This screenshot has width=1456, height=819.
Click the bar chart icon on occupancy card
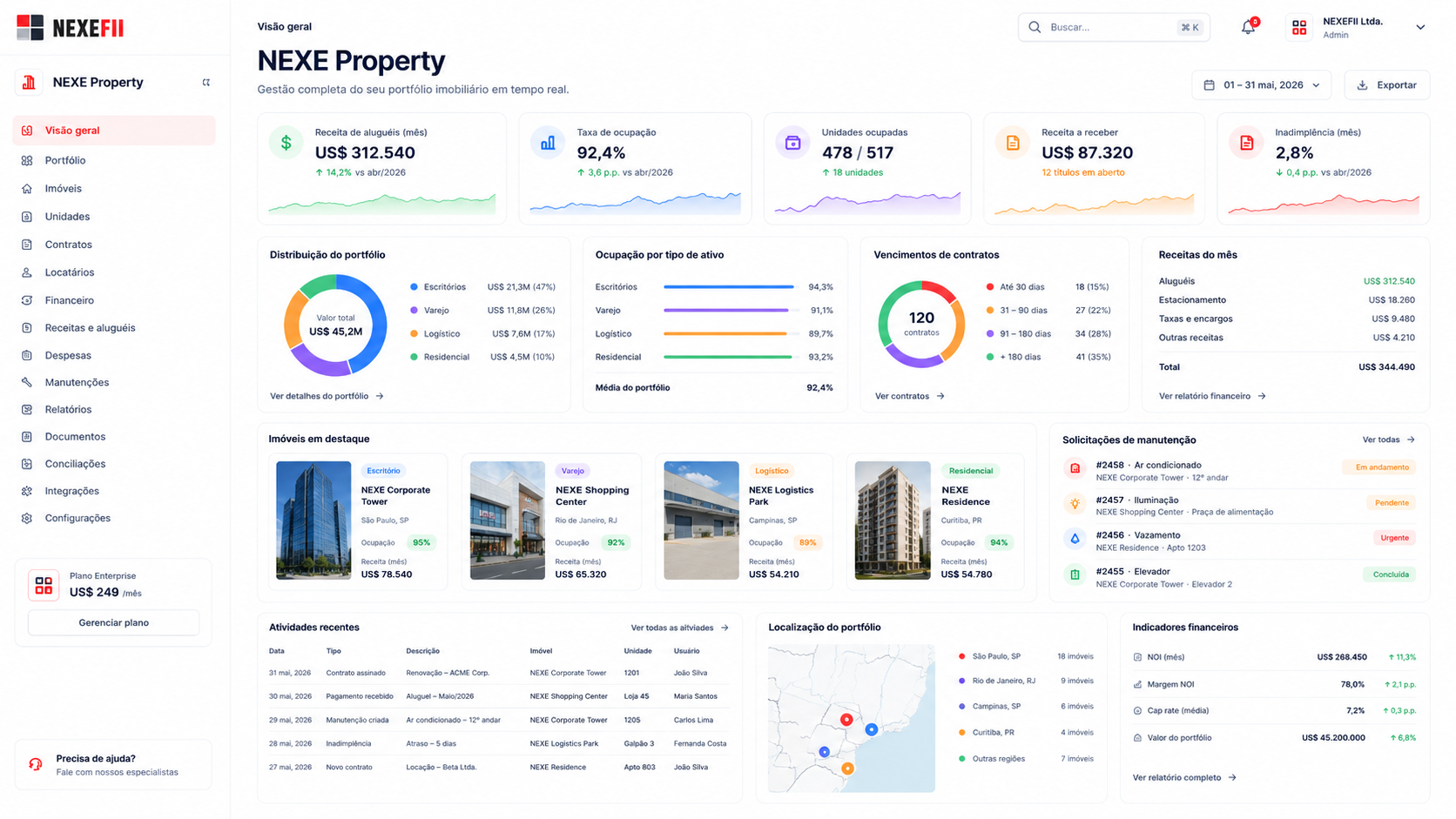pos(548,142)
